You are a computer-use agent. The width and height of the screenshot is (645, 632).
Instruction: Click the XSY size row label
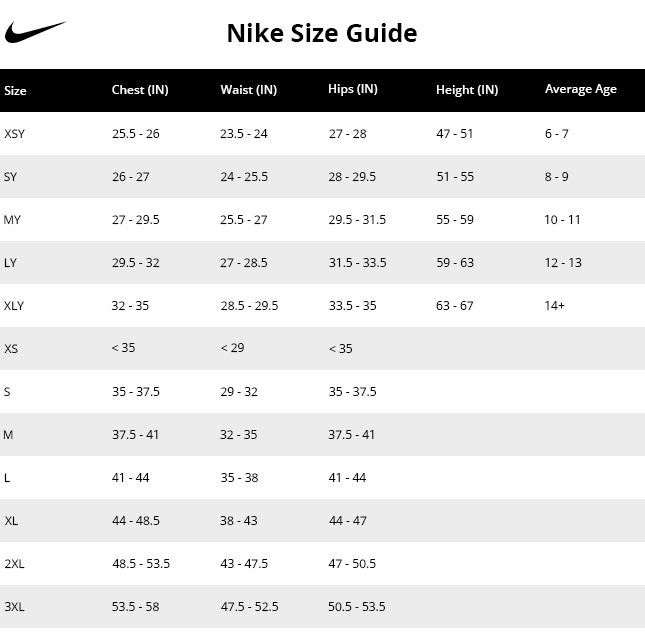click(x=14, y=134)
